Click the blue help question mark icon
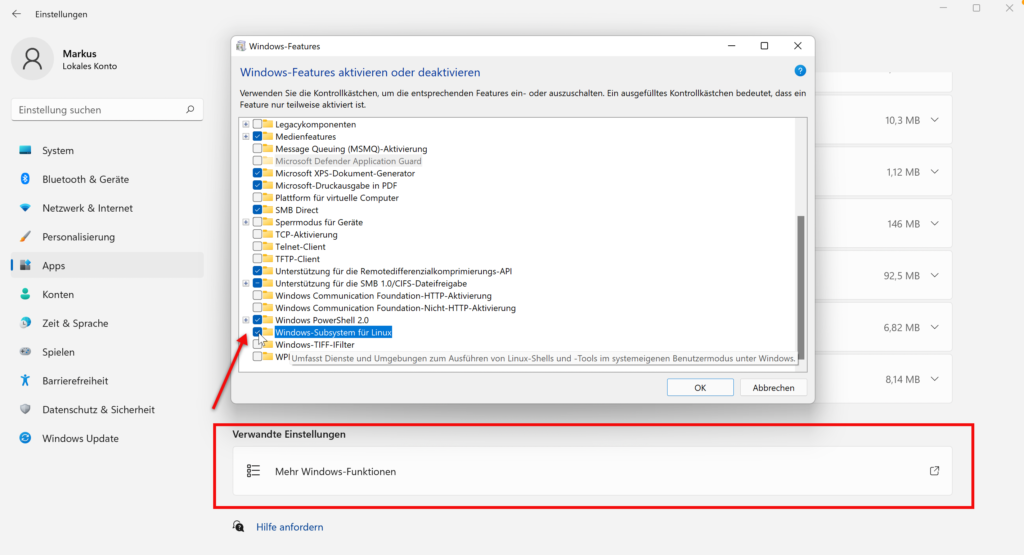This screenshot has height=555, width=1024. (x=800, y=71)
